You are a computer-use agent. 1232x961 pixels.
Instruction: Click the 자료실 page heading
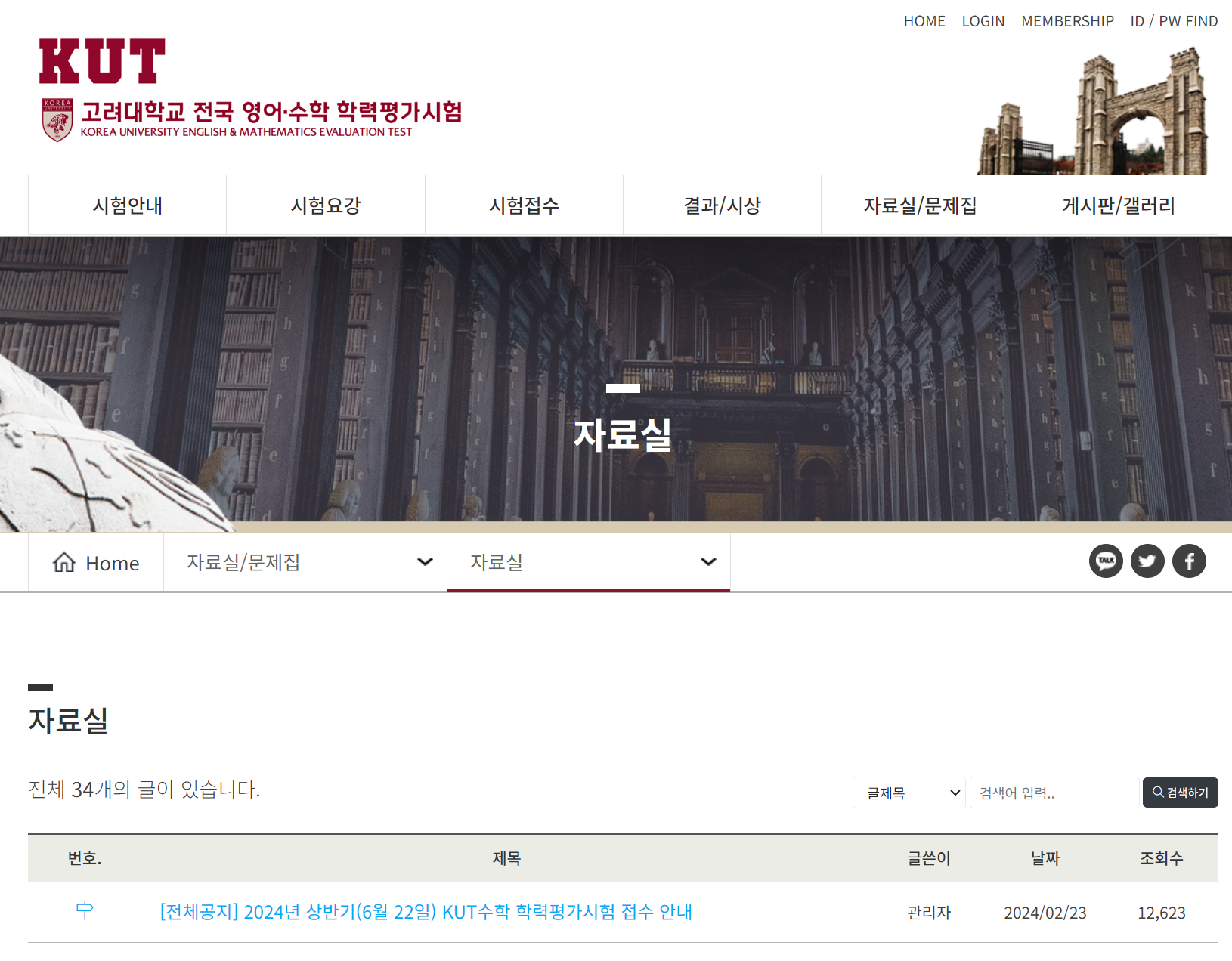click(68, 720)
